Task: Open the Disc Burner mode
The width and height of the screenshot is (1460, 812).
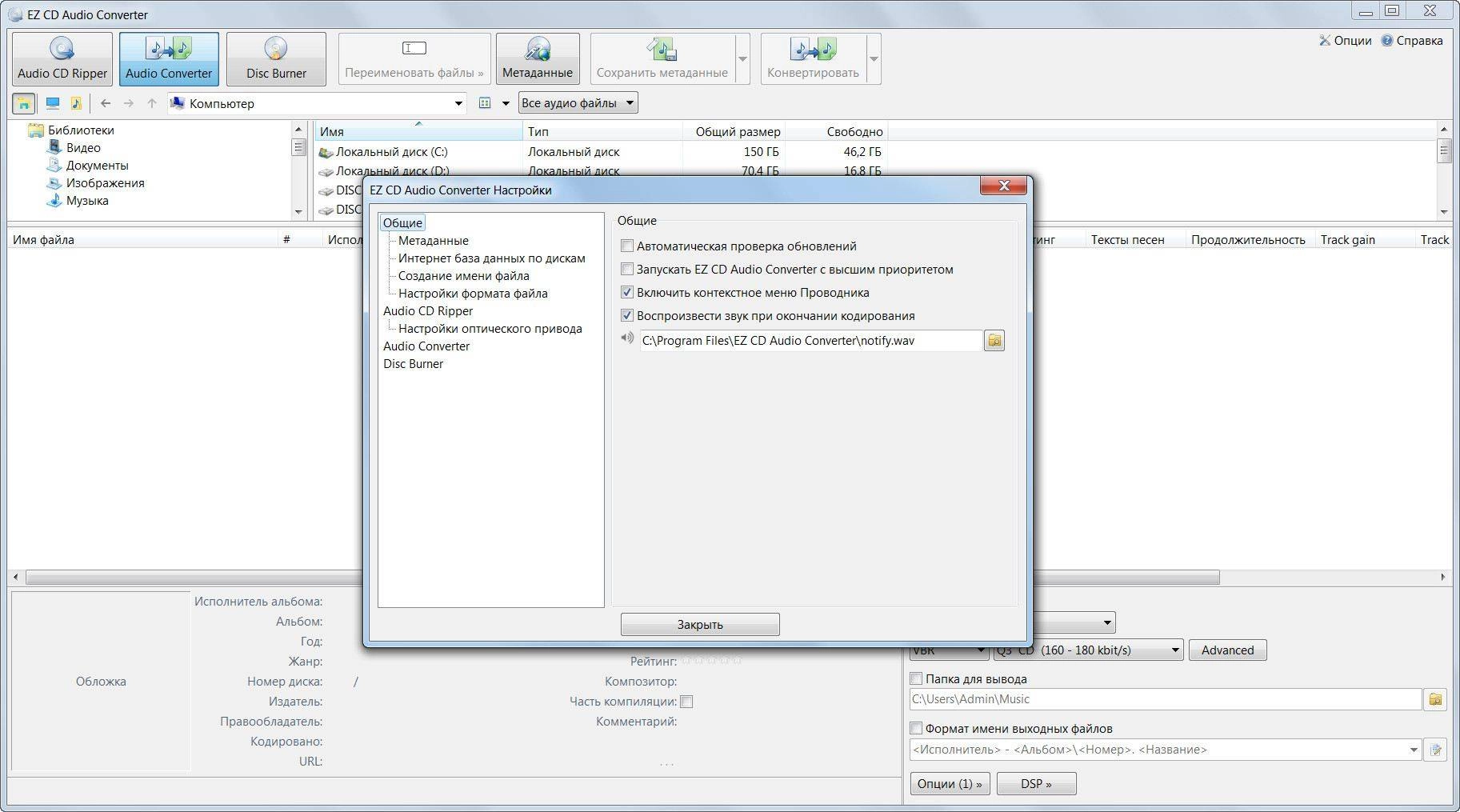Action: click(276, 59)
